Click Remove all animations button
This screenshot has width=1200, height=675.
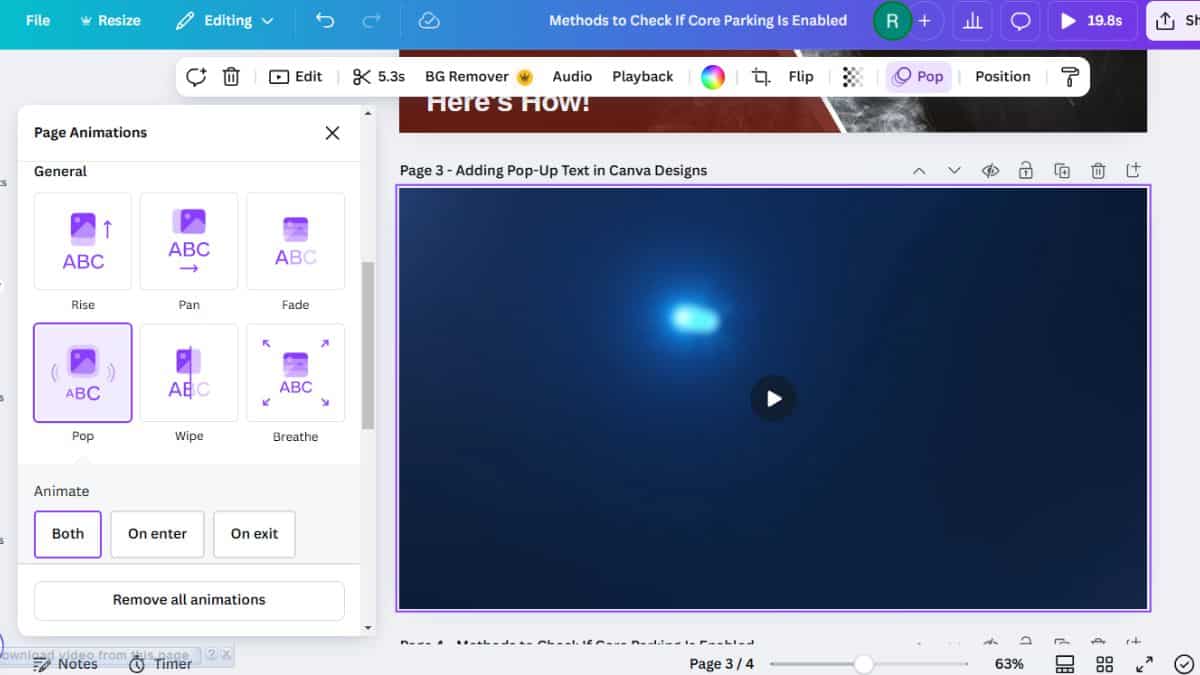[x=189, y=600]
